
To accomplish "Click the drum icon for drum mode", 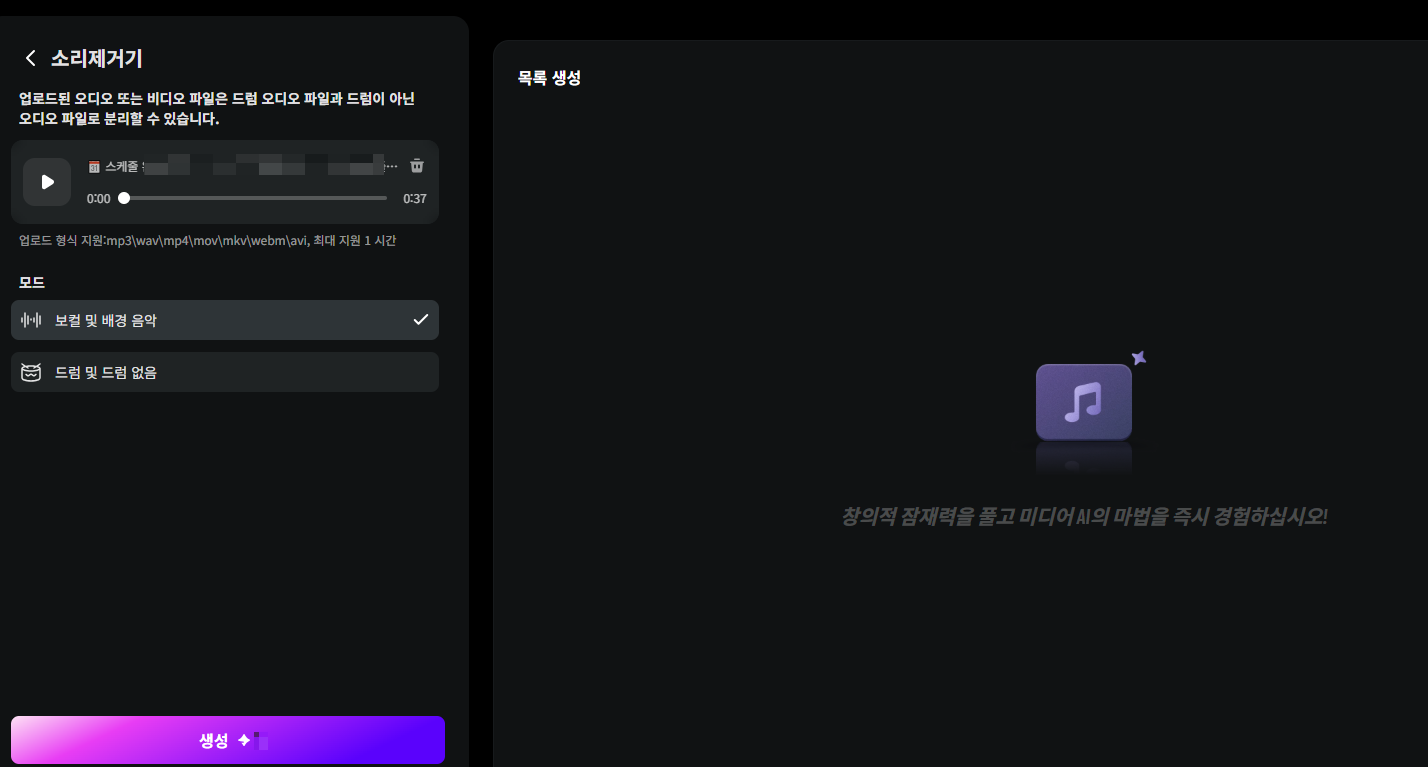I will (x=31, y=372).
